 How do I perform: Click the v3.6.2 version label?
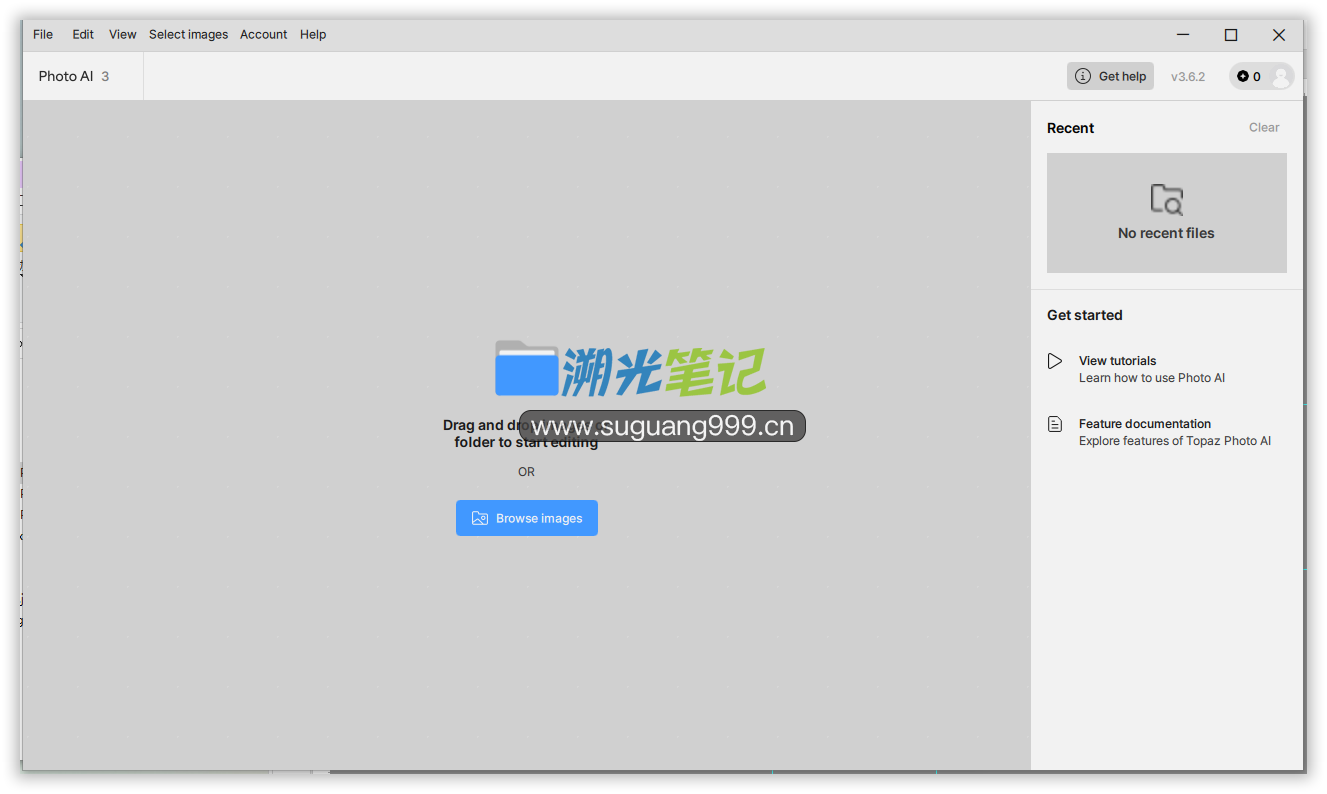(x=1188, y=76)
